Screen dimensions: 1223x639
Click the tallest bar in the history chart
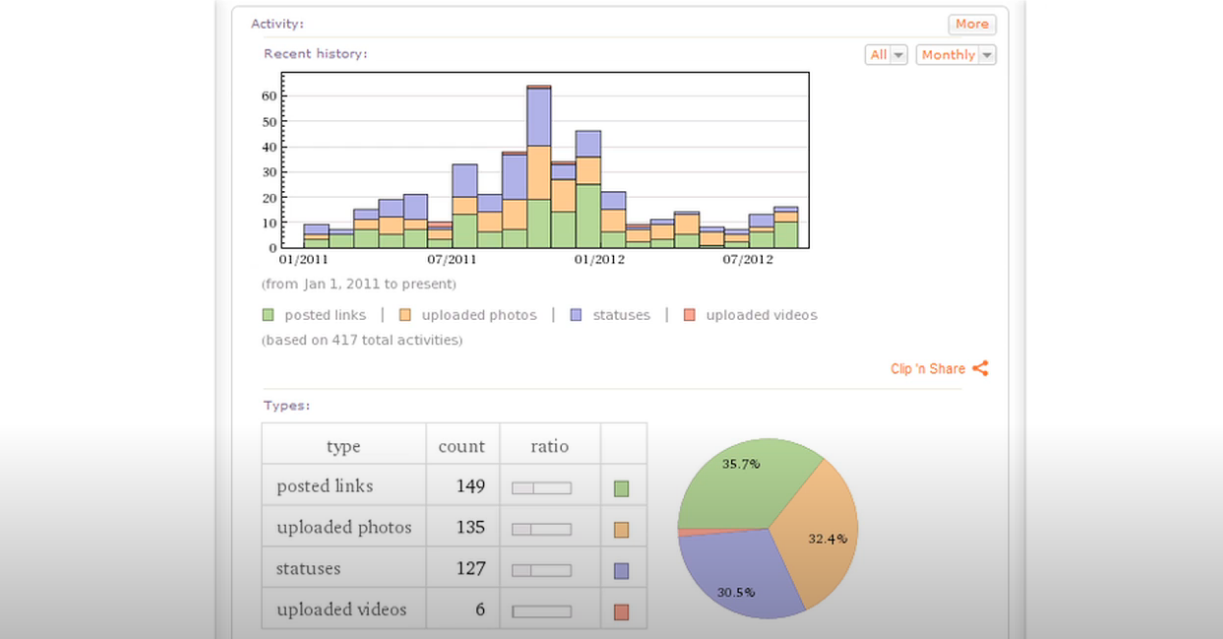[539, 166]
